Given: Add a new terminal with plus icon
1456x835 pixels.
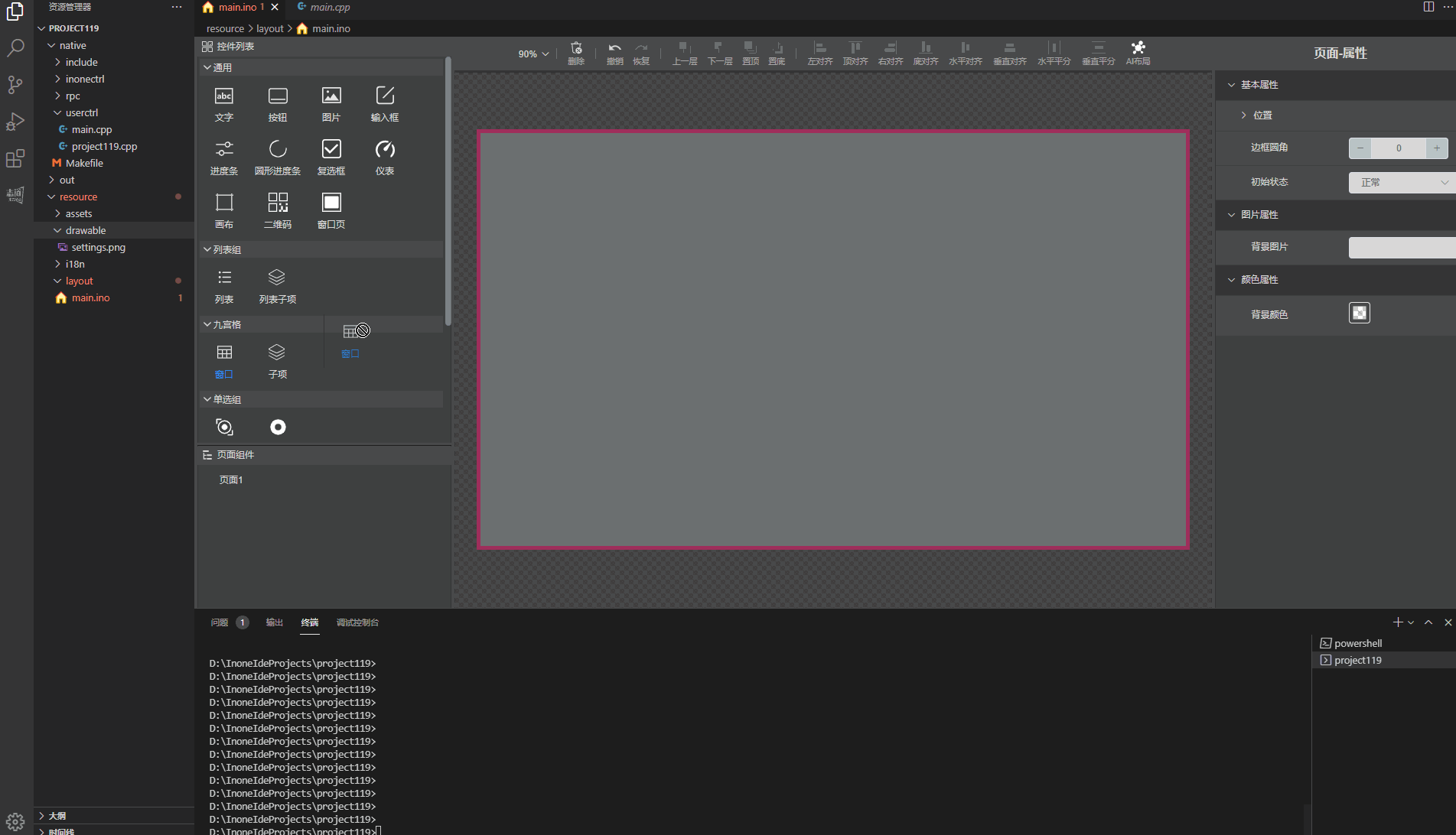Looking at the screenshot, I should tap(1398, 622).
